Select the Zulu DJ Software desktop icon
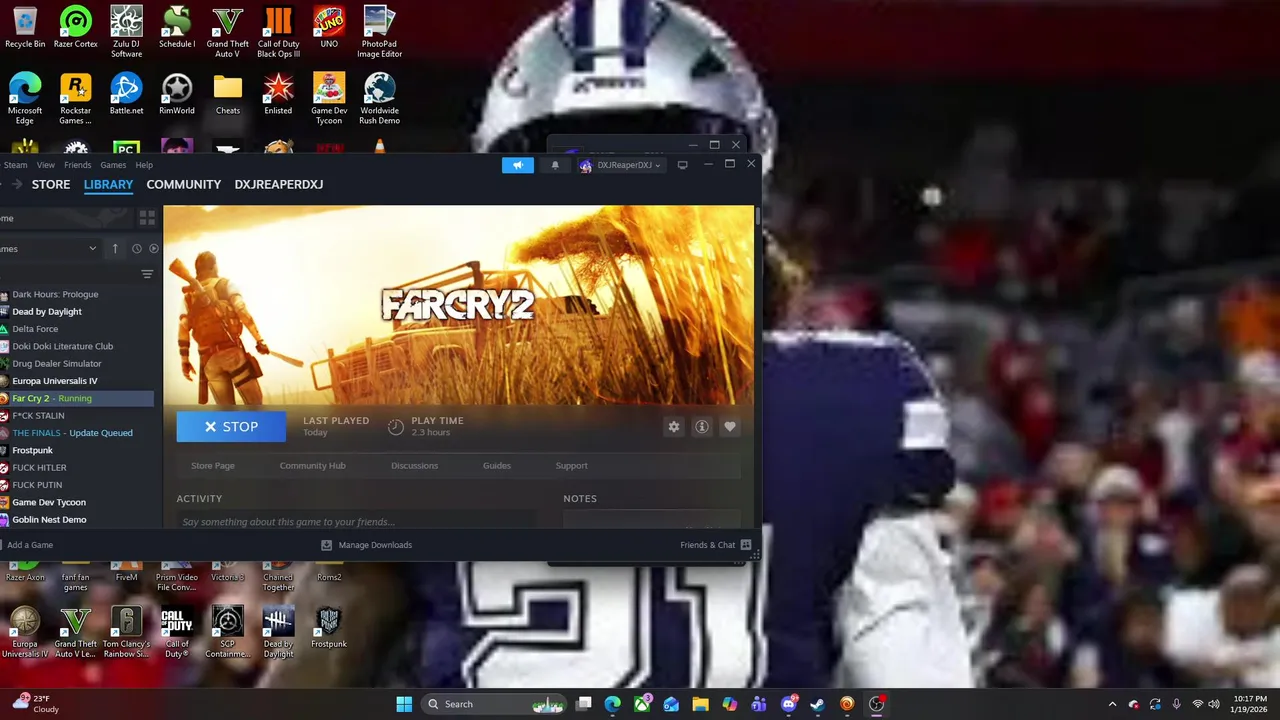Image resolution: width=1280 pixels, height=720 pixels. 126,31
